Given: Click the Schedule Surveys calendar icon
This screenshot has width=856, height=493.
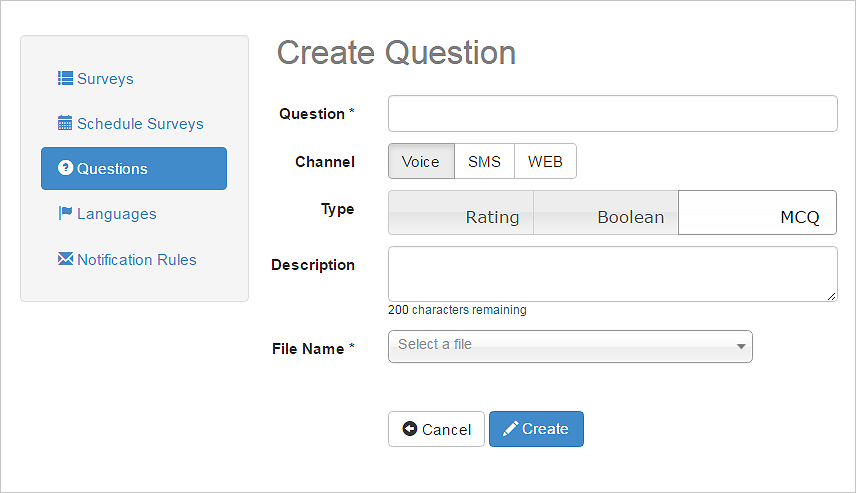Looking at the screenshot, I should (x=65, y=123).
